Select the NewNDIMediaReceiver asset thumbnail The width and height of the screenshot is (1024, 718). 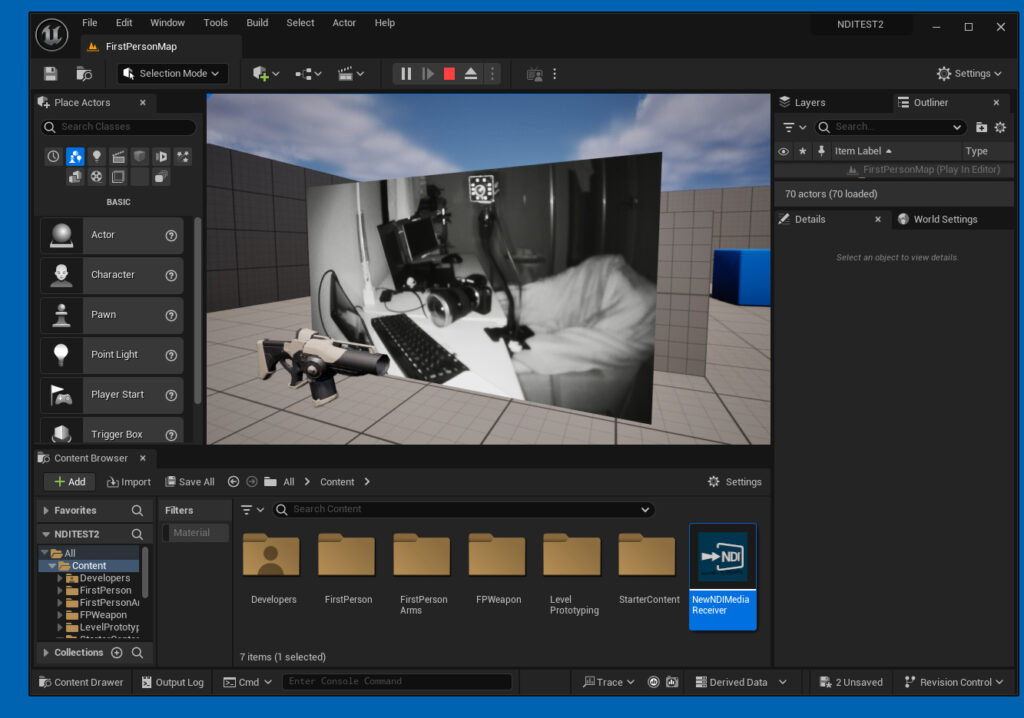(x=722, y=557)
